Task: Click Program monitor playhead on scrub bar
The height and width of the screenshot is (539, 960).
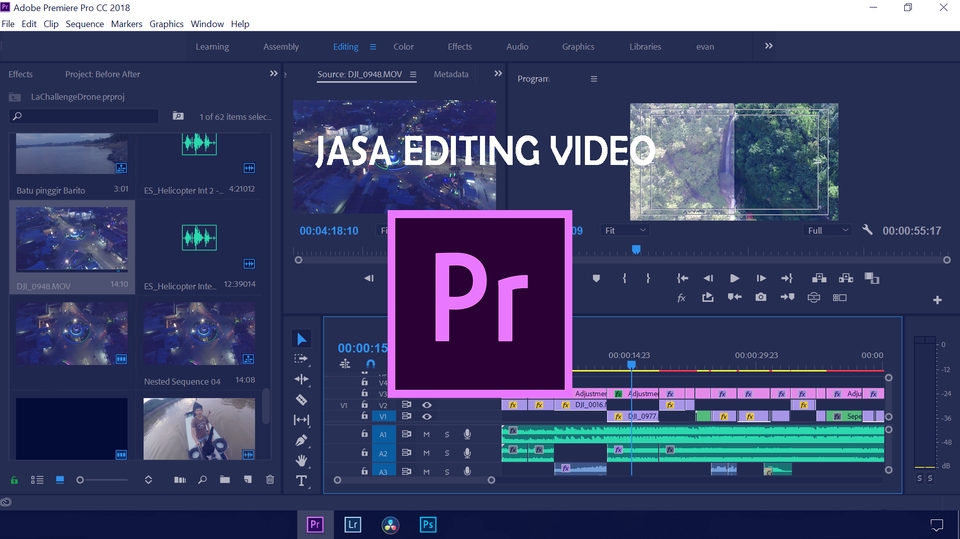Action: coord(636,249)
